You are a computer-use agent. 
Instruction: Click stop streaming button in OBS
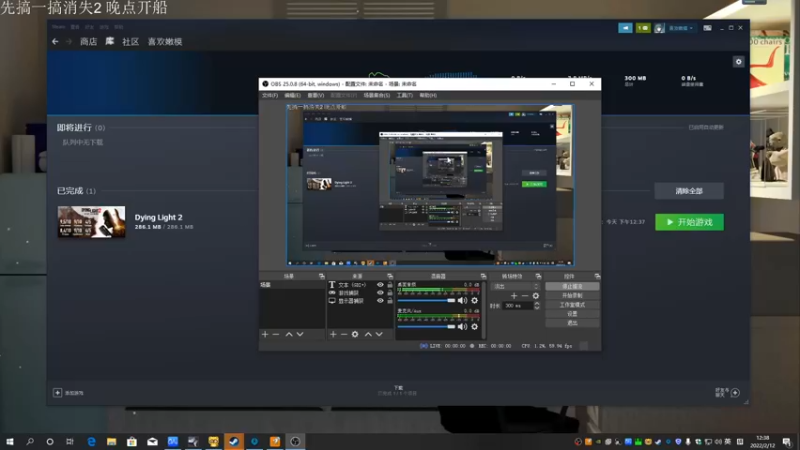pos(572,286)
